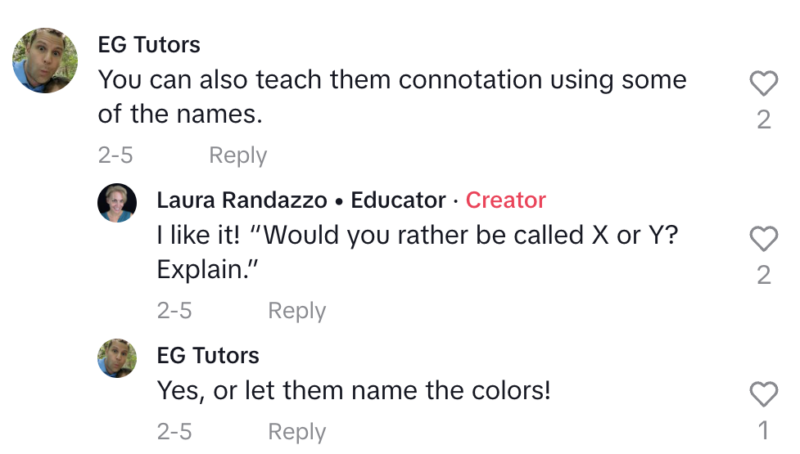Screen dimensions: 800x454
Task: Click EG Tutors' small avatar on the last reply
Action: 116,357
